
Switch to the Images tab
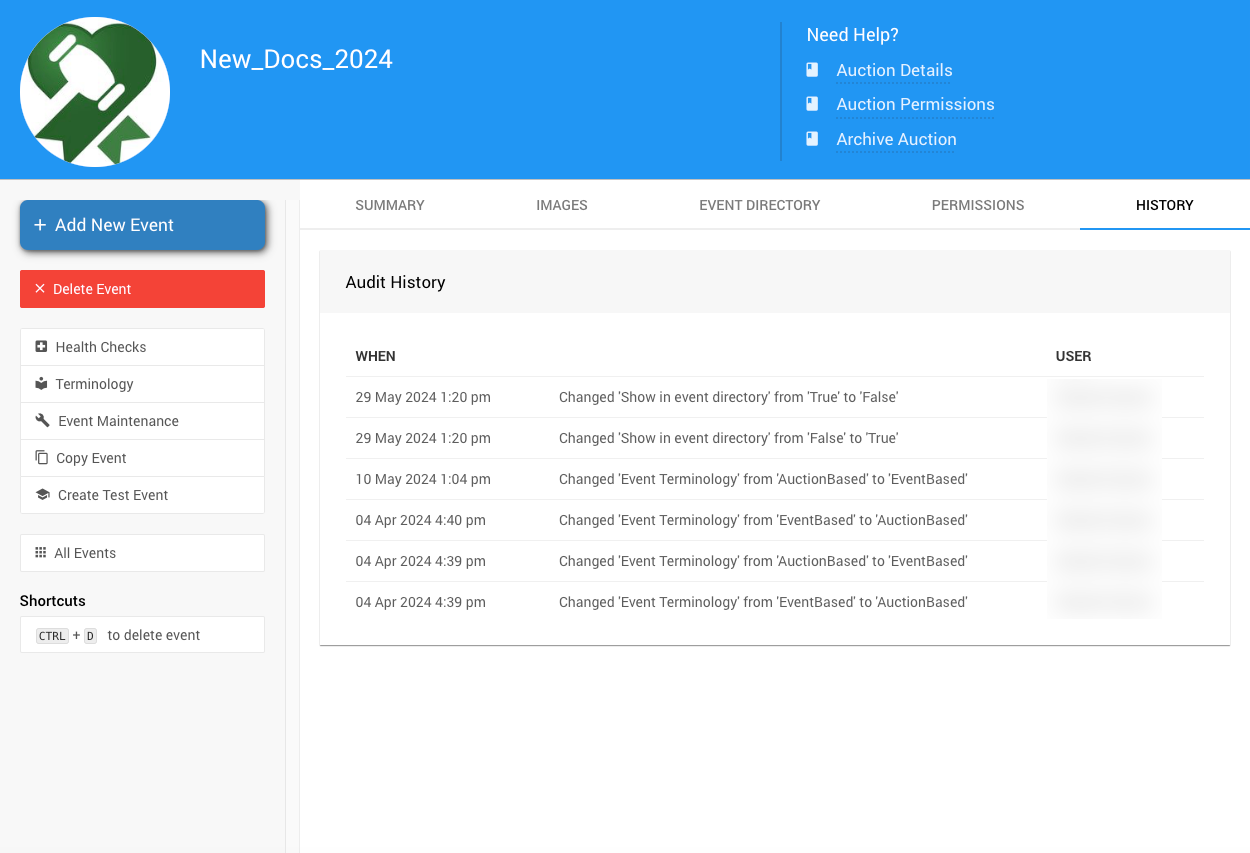click(562, 205)
